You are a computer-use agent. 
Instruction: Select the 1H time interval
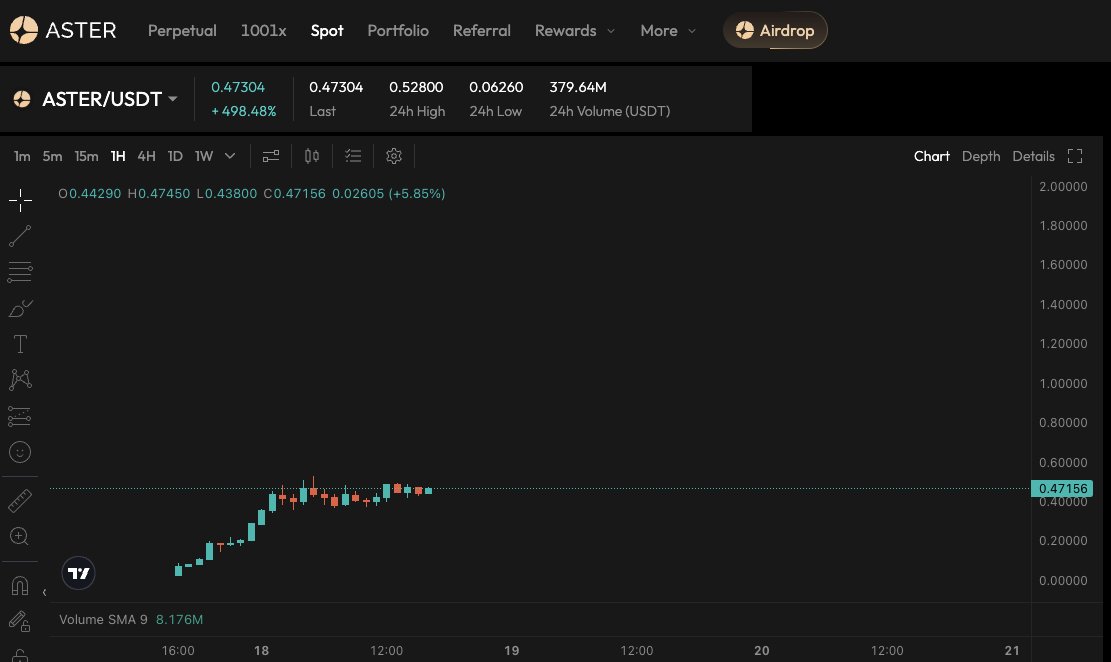coord(118,156)
